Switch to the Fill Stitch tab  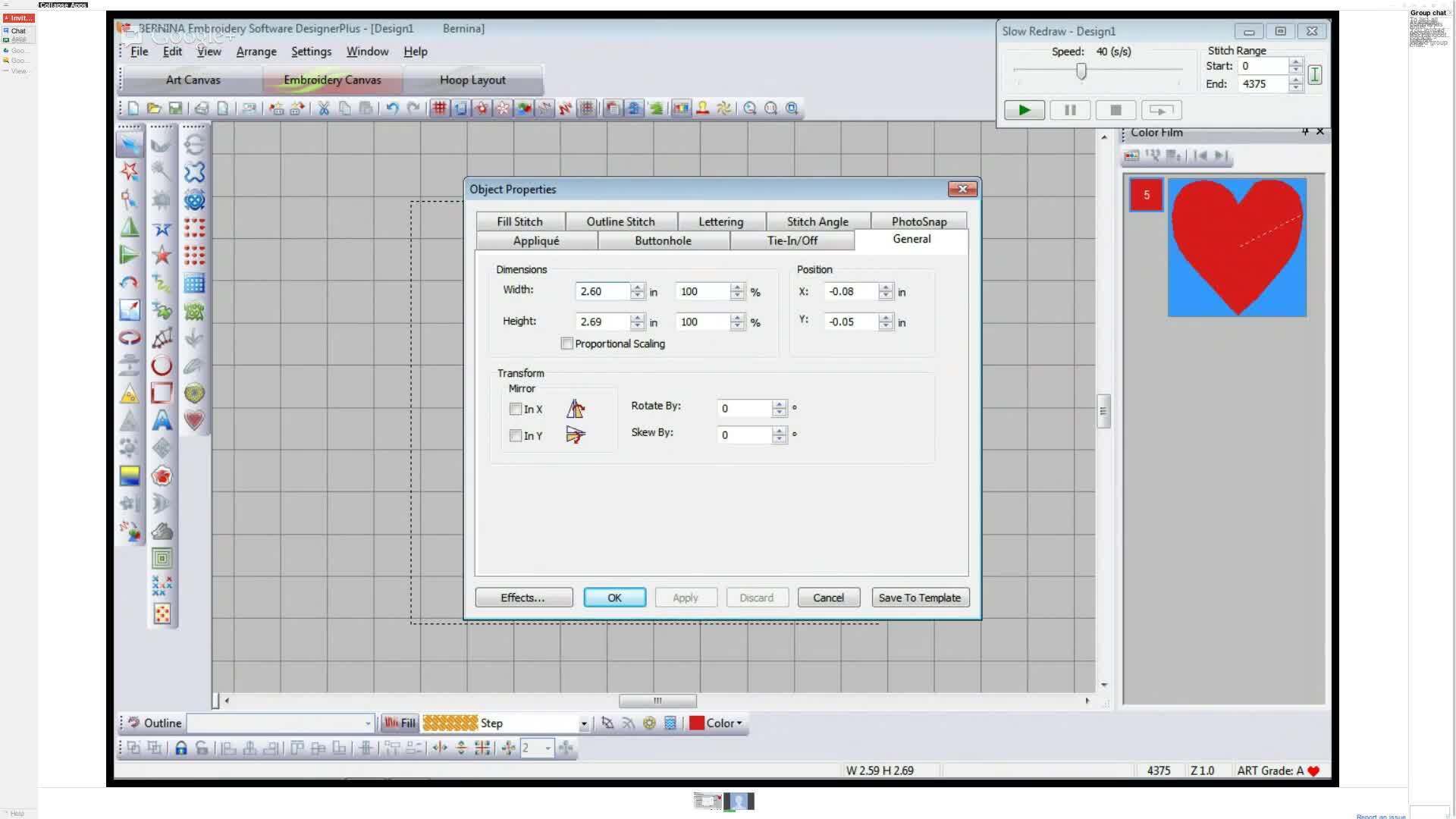pos(520,221)
